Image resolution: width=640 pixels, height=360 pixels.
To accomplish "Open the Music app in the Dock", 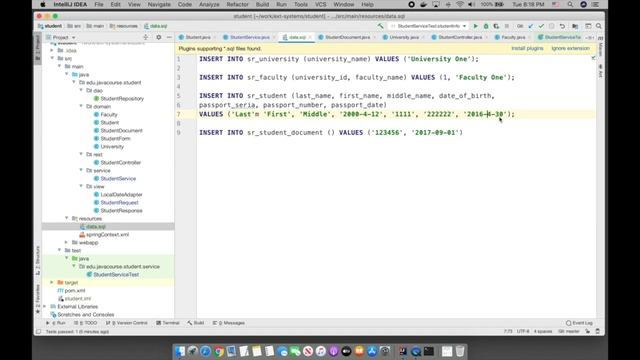I will [321, 351].
